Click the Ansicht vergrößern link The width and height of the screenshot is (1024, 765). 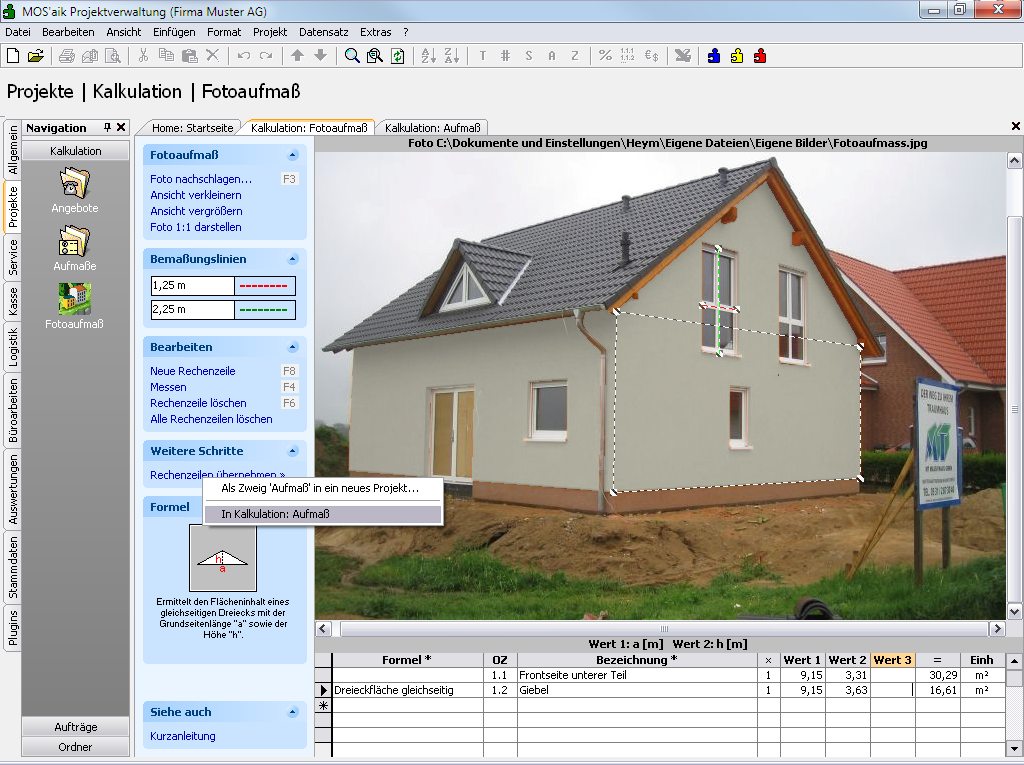pyautogui.click(x=197, y=211)
